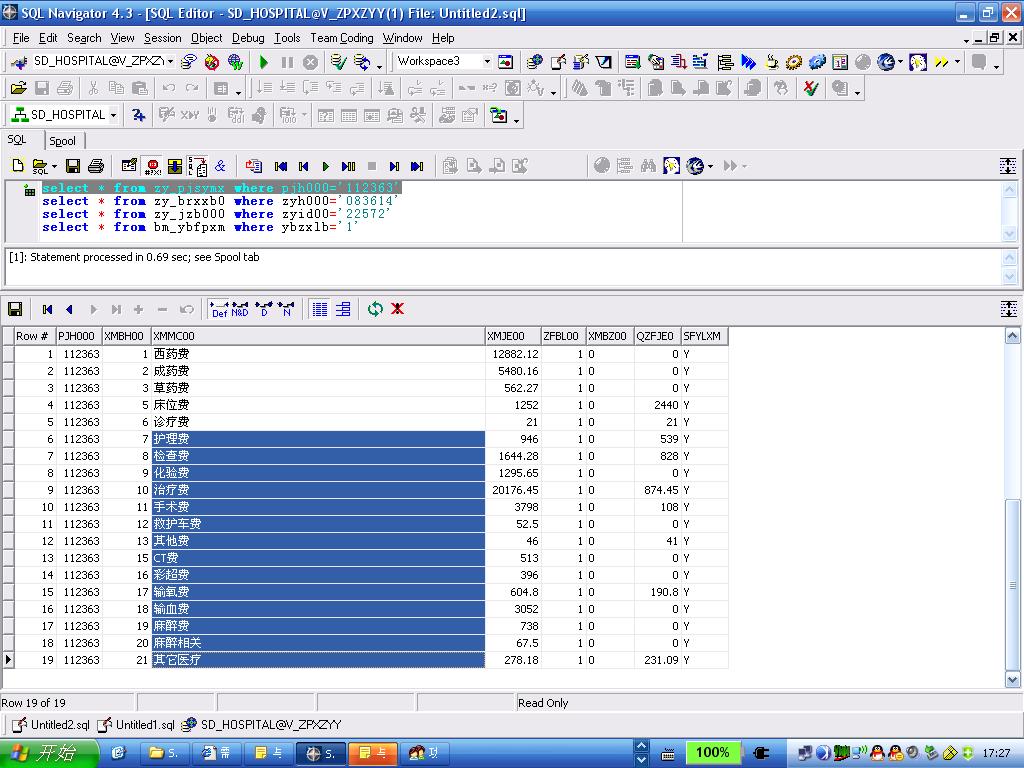Go to first record in results

[x=47, y=309]
